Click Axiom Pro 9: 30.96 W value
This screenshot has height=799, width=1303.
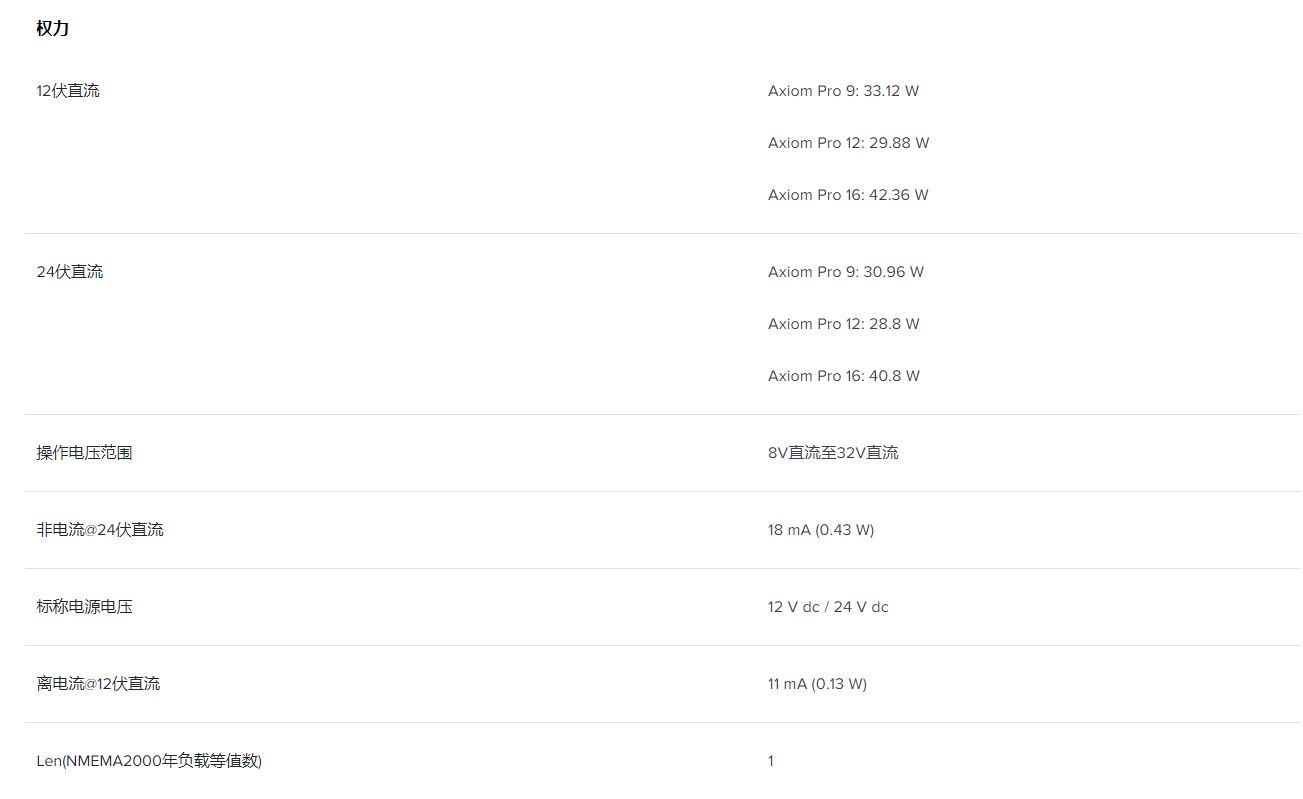(846, 272)
